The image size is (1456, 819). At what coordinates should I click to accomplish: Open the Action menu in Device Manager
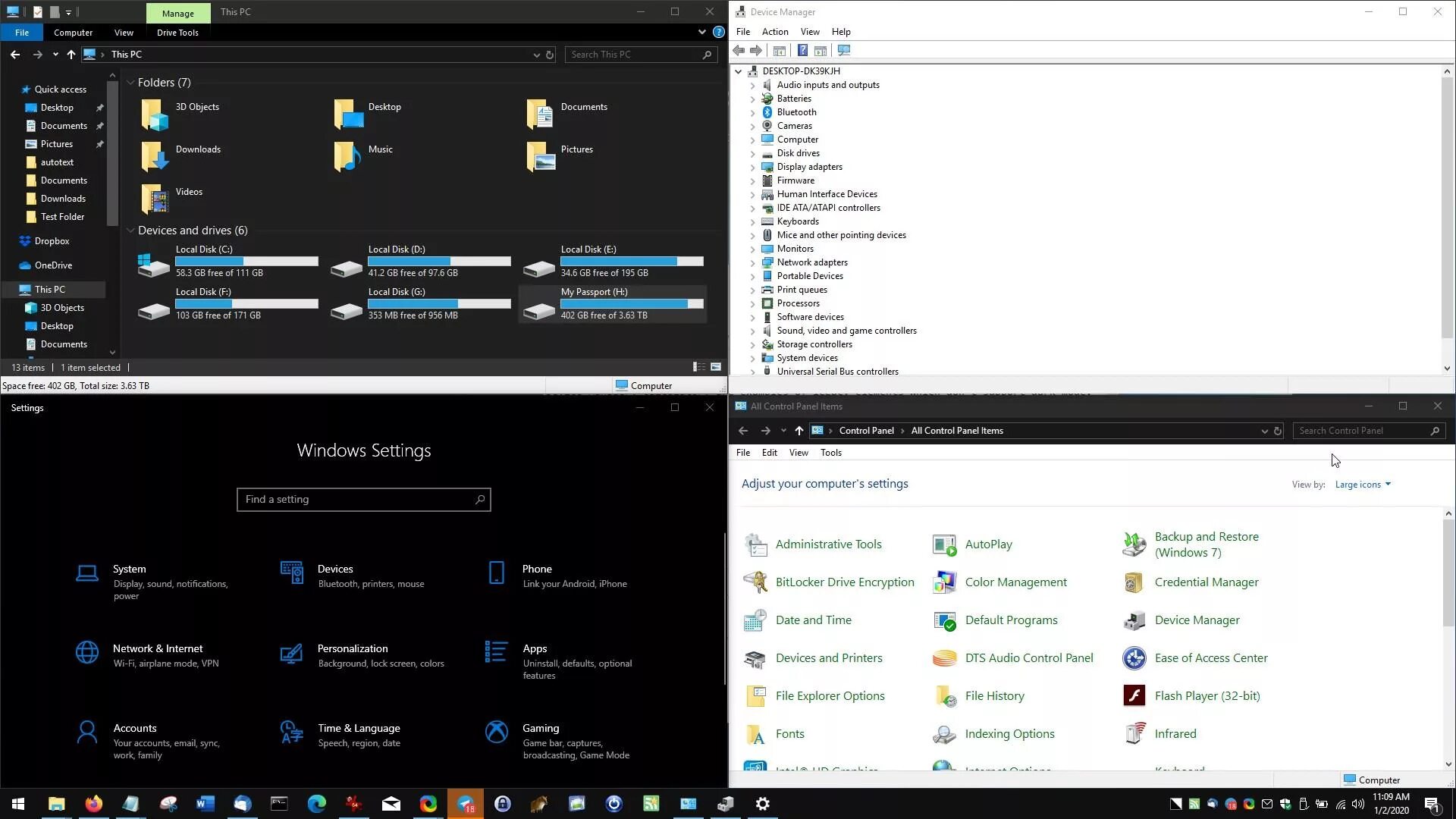click(774, 32)
